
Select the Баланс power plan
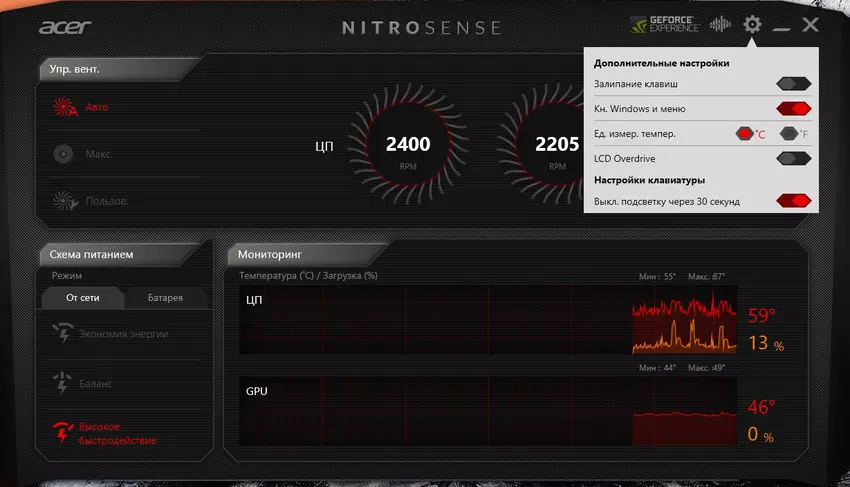point(96,383)
